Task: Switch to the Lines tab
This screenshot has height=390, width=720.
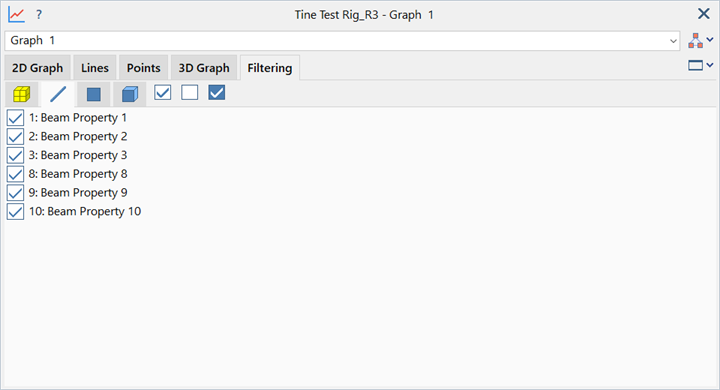Action: pos(95,68)
